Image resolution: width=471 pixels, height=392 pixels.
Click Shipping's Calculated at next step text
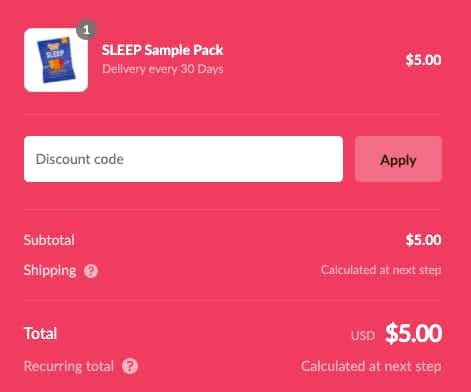[381, 270]
